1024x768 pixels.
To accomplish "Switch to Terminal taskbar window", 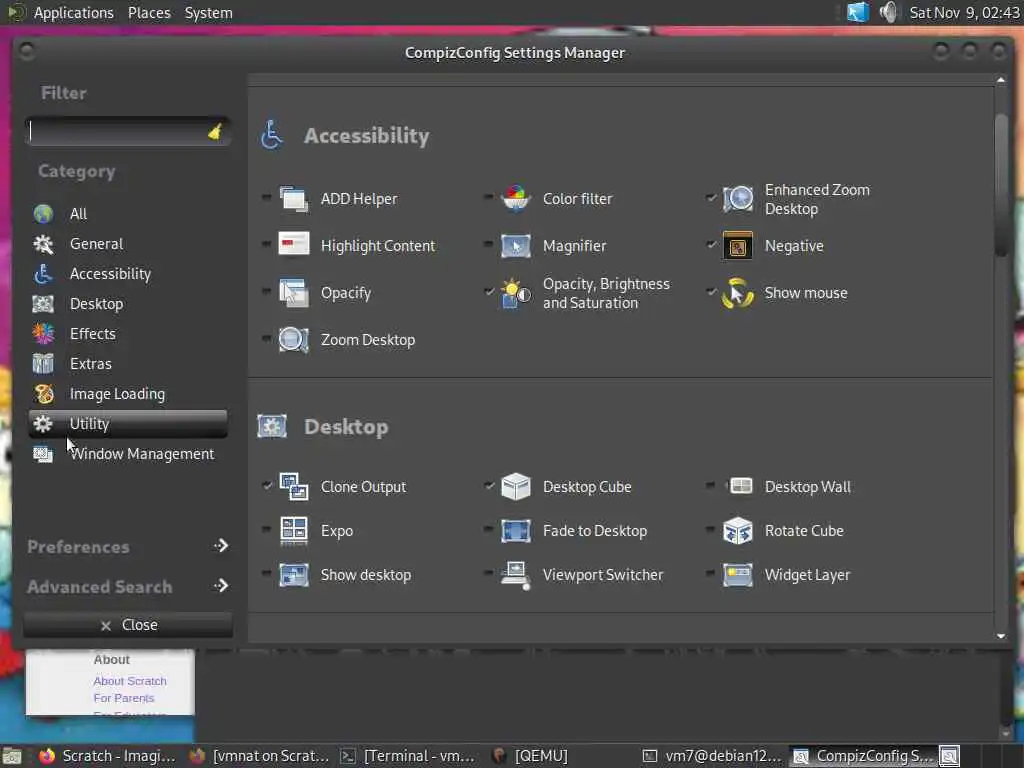I will click(x=408, y=756).
